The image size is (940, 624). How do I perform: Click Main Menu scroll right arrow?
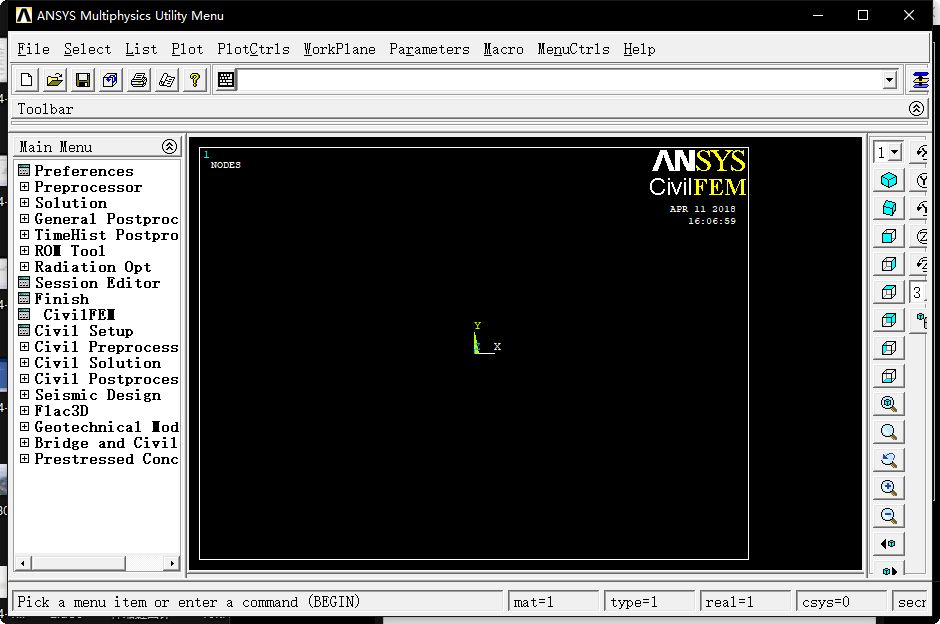172,563
